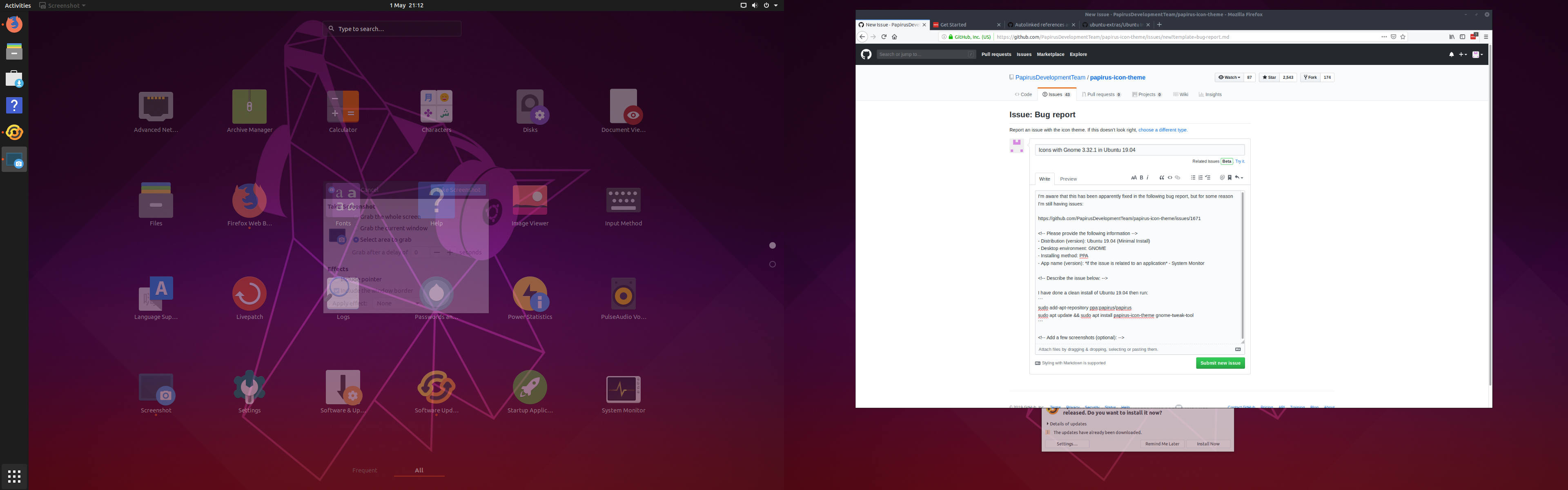The image size is (1568, 490).
Task: Insert a task list from the toolbar
Action: tap(1208, 177)
